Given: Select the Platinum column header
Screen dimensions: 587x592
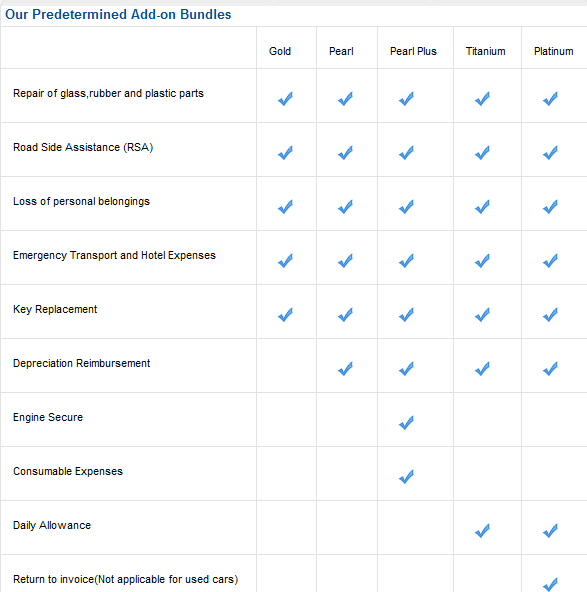Looking at the screenshot, I should pos(553,51).
